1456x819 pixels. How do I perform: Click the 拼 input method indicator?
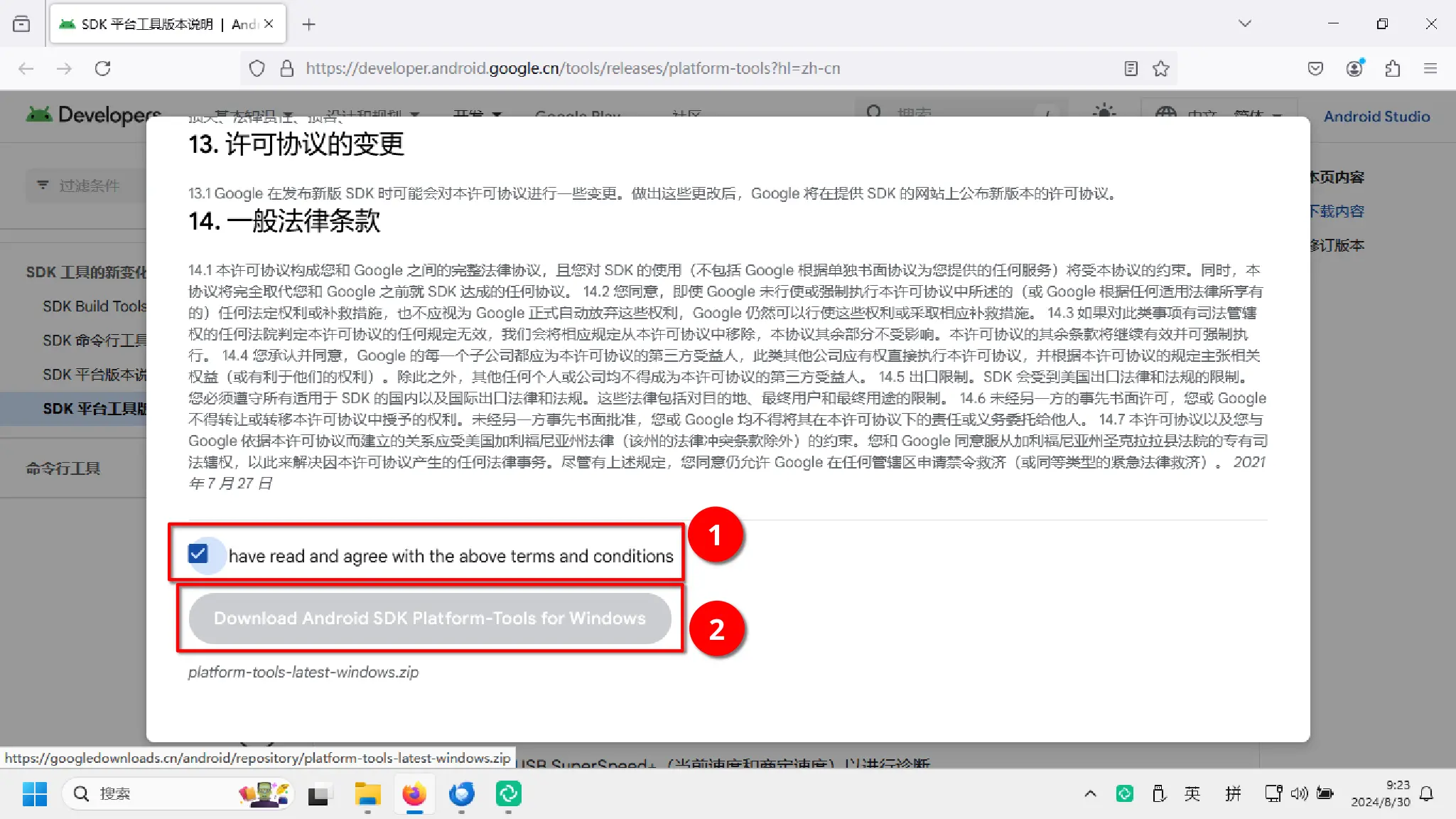click(1233, 793)
